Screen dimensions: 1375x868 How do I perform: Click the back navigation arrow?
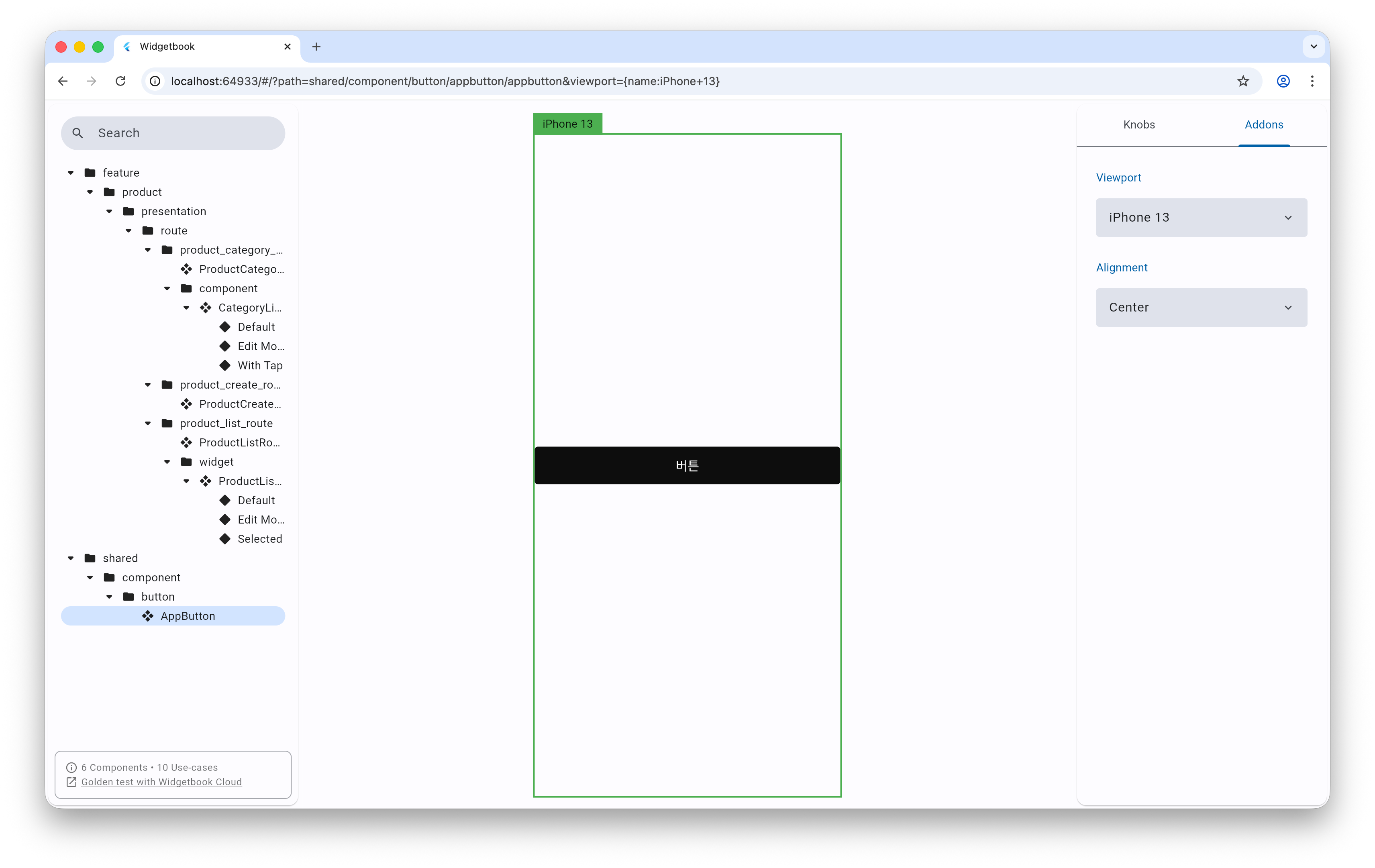pyautogui.click(x=63, y=81)
